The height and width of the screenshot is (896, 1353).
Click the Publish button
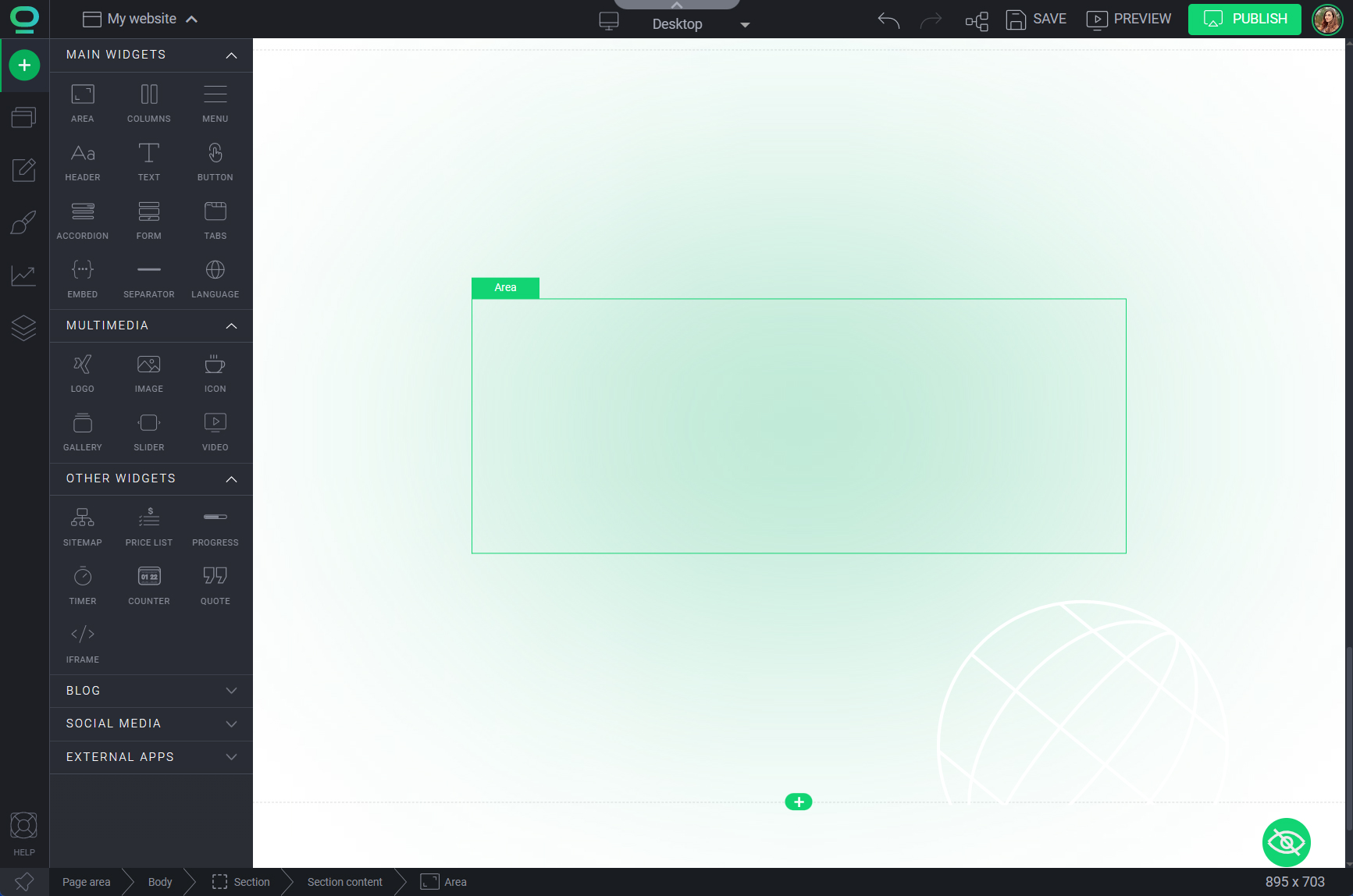point(1244,19)
